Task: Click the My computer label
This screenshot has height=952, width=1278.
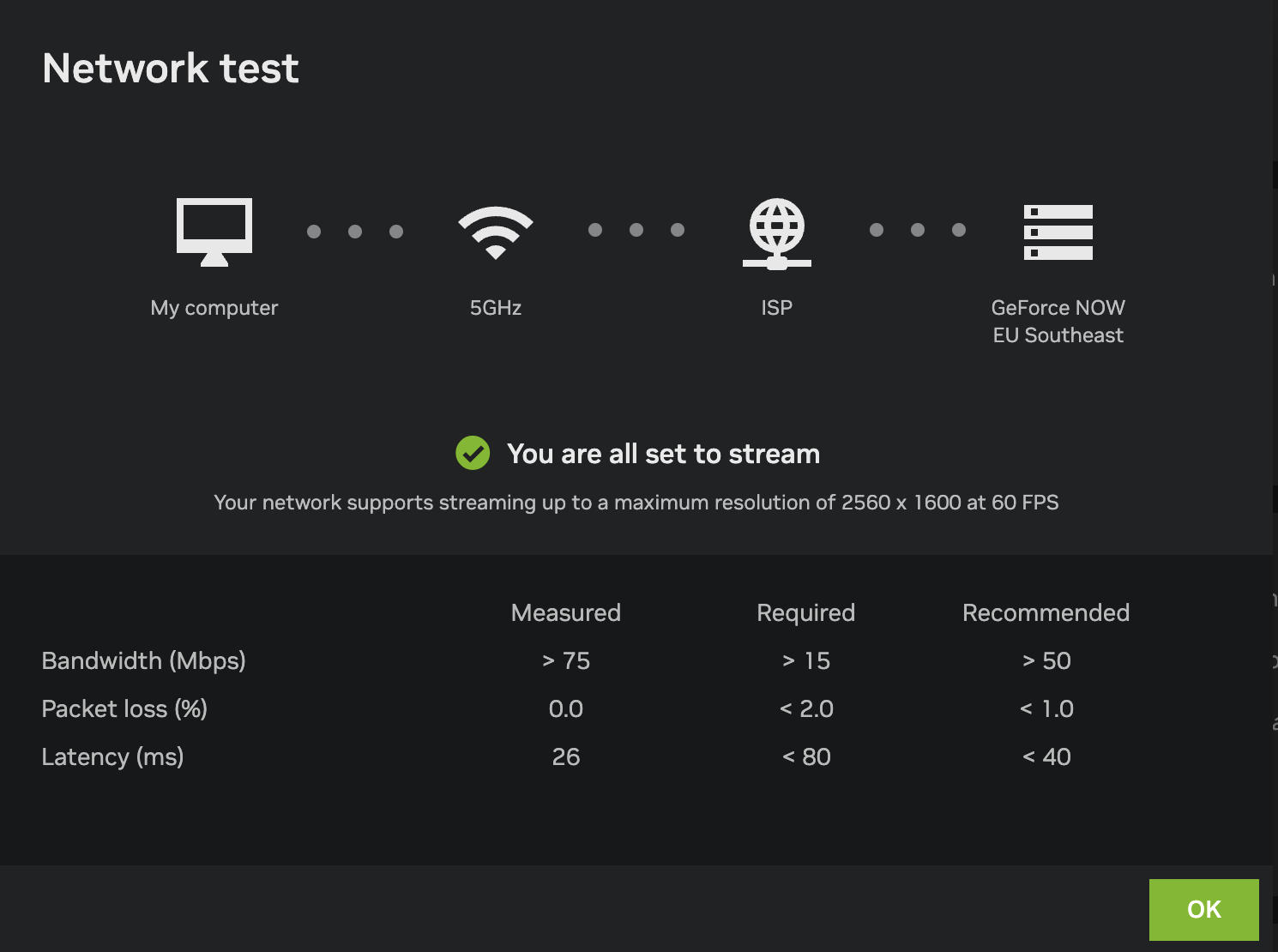Action: [x=214, y=308]
